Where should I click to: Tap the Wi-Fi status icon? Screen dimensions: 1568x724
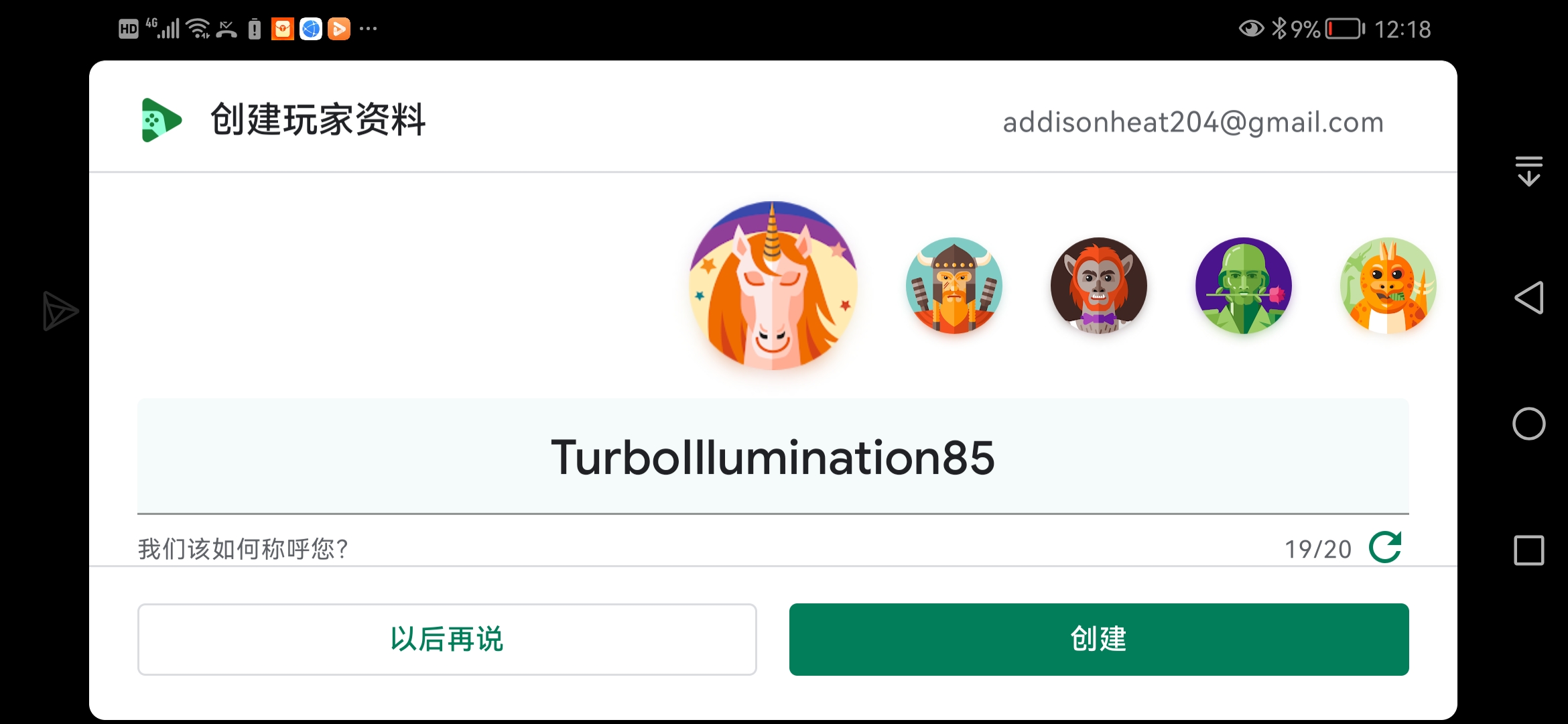click(x=198, y=29)
